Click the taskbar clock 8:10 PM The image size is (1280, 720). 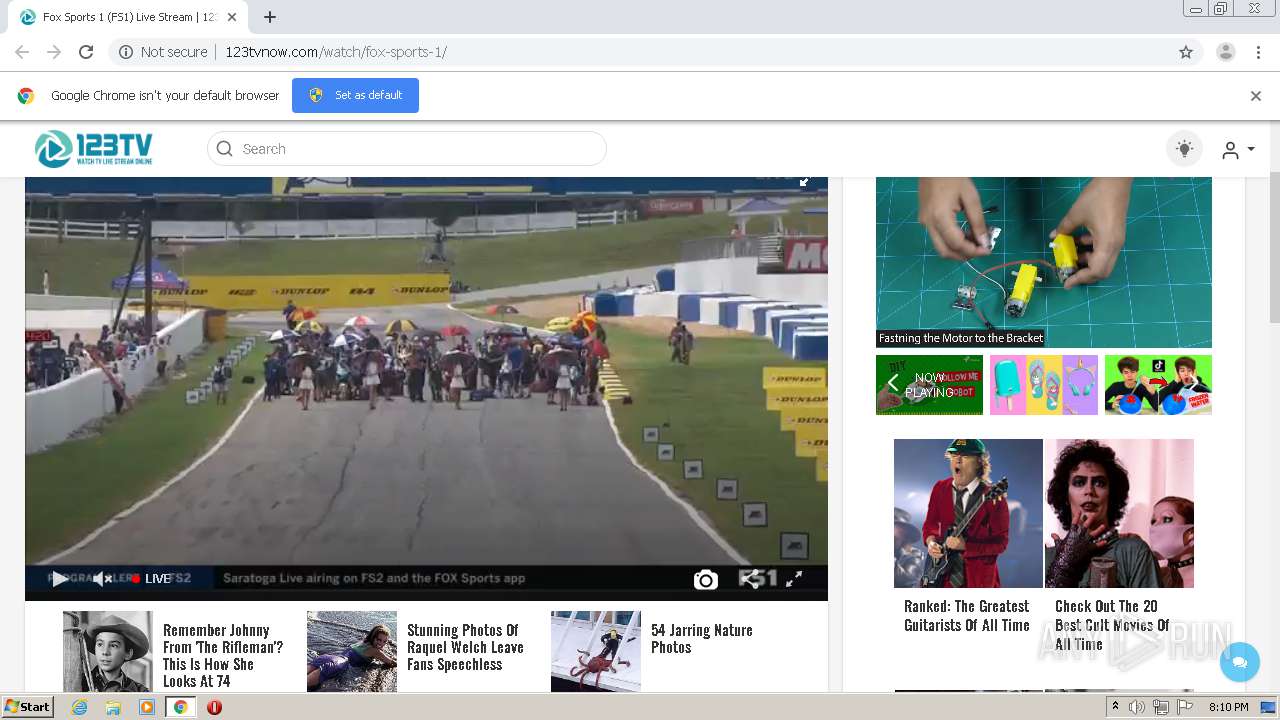pos(1228,707)
